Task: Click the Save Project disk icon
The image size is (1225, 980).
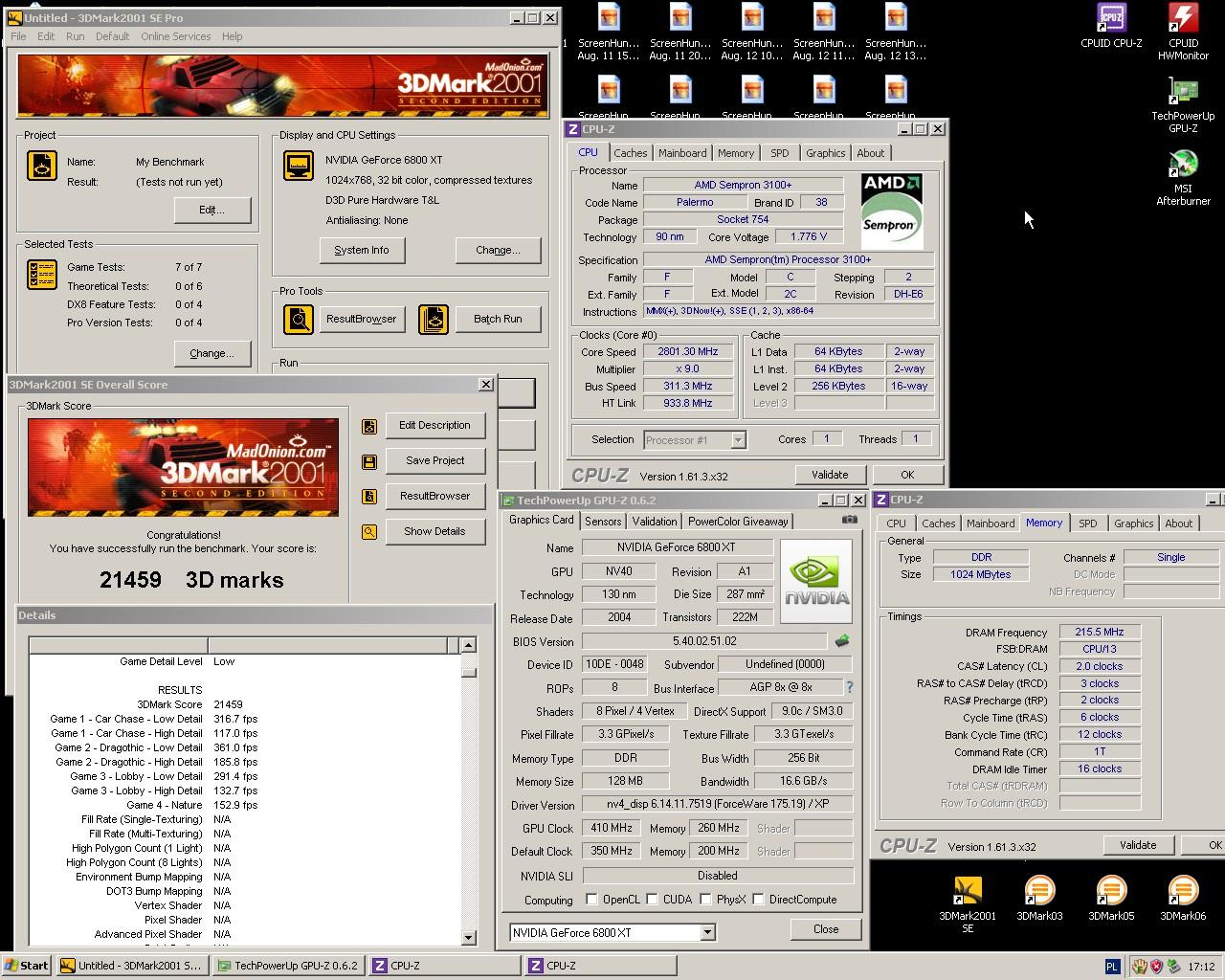Action: pos(369,461)
